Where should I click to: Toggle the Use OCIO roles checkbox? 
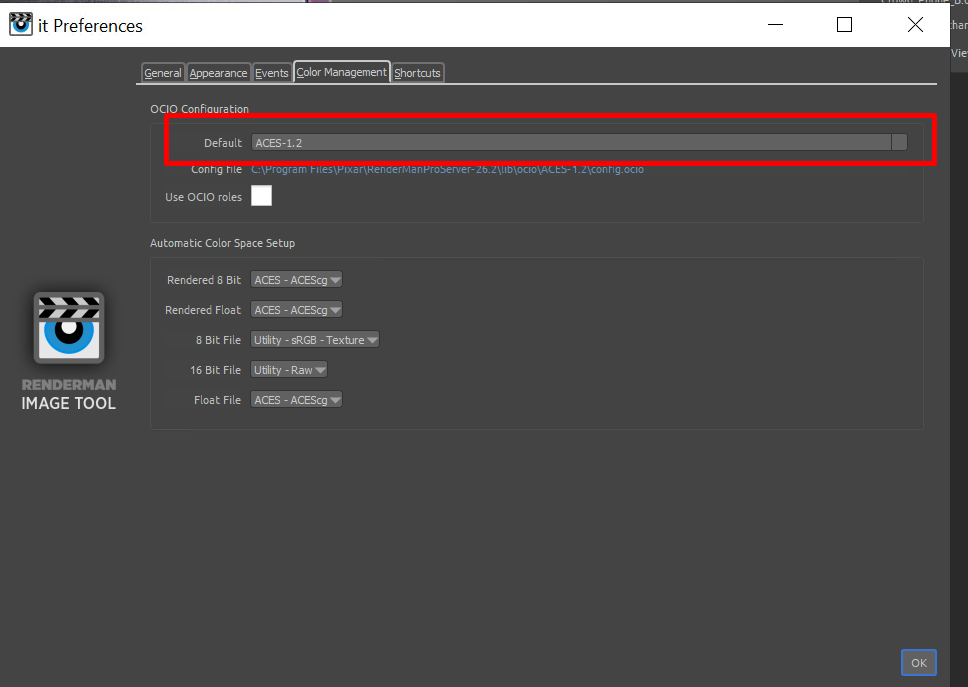261,196
